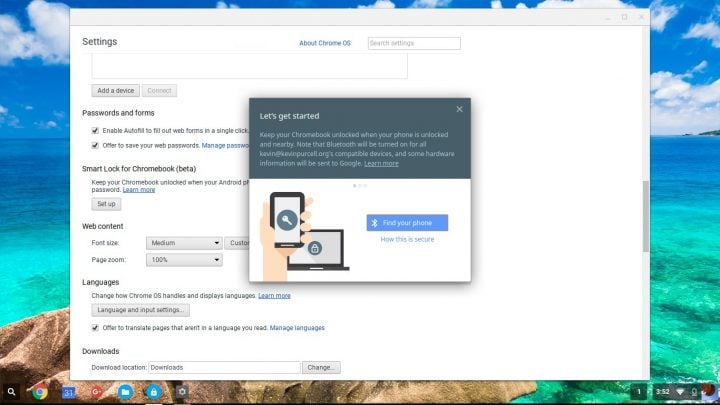Screen dimensions: 720x405
Task: Click the Download location text field
Action: [x=224, y=367]
